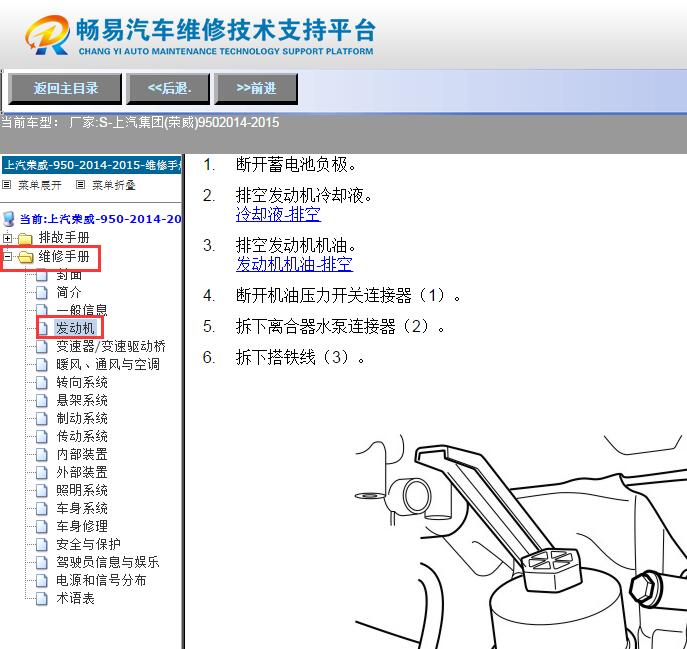Image resolution: width=687 pixels, height=649 pixels.
Task: Open the 制动系统 section
Action: point(82,418)
